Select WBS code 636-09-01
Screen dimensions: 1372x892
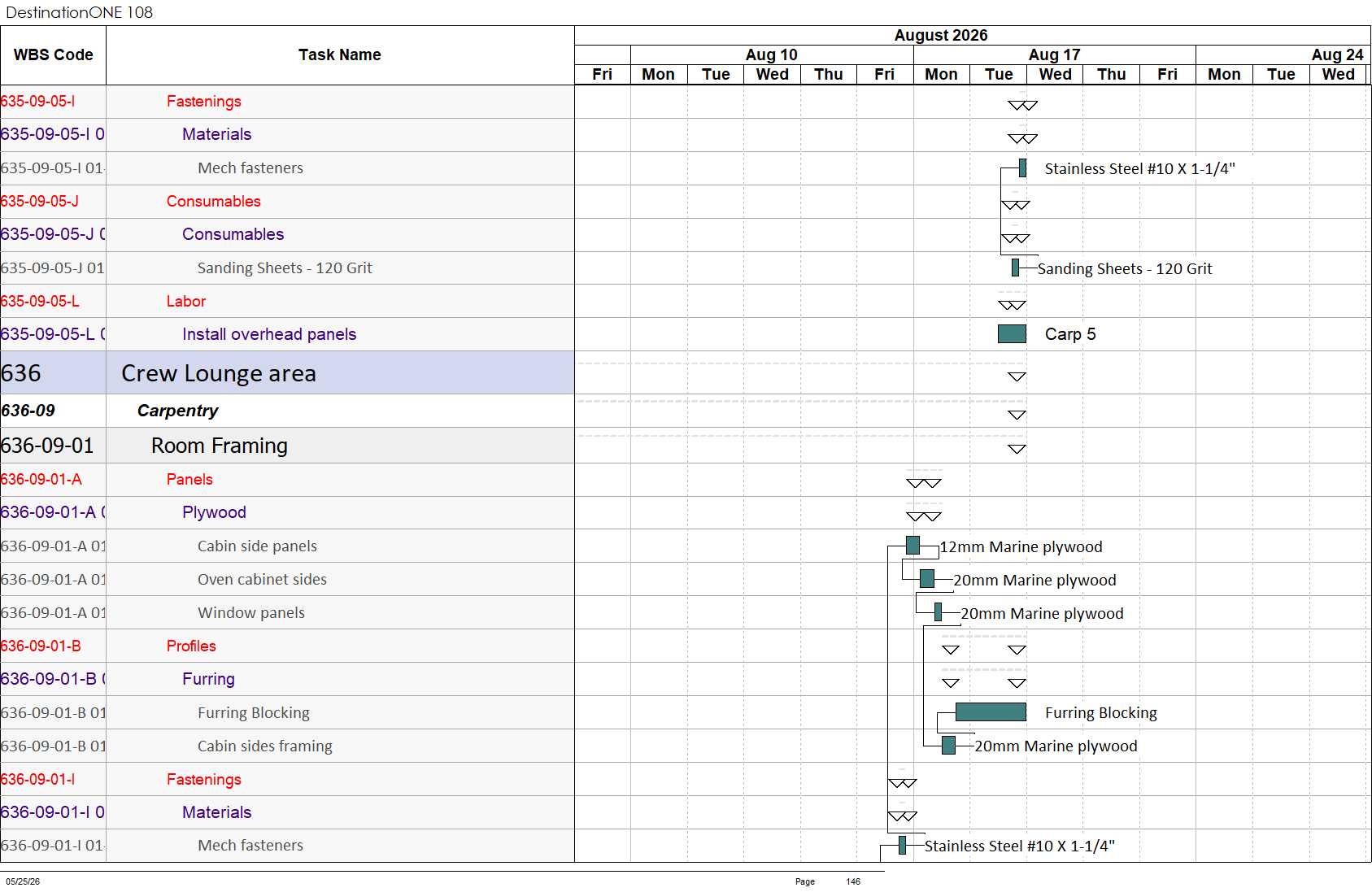pyautogui.click(x=47, y=446)
